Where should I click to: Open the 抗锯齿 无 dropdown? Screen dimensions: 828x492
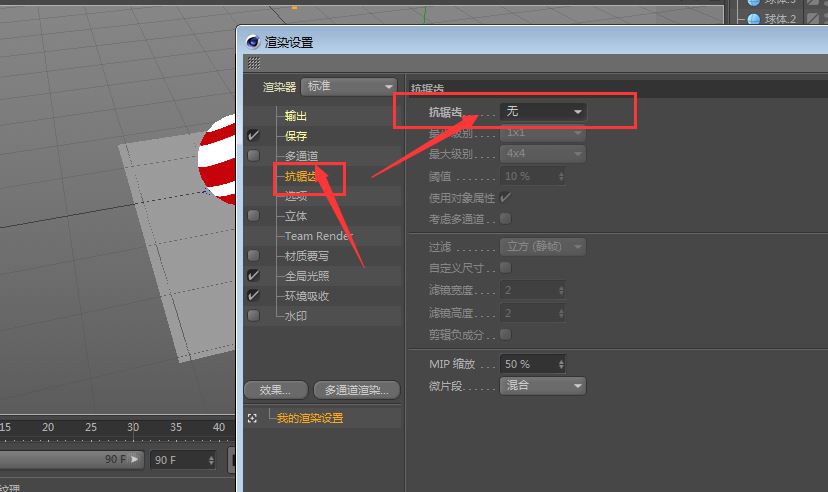pyautogui.click(x=543, y=111)
